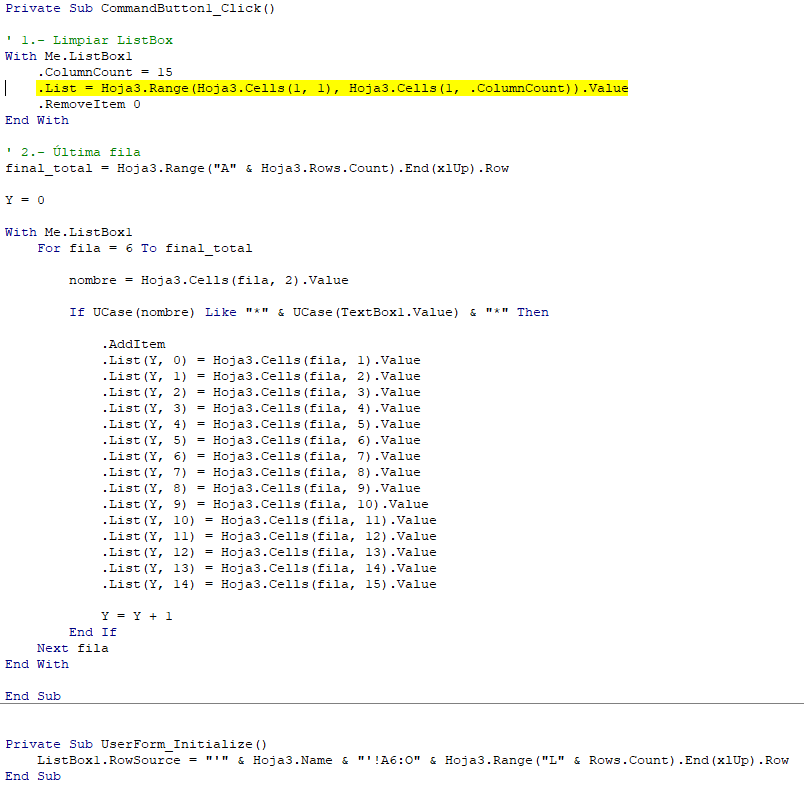Click the '.RemoveItem 0' line
Viewport: 804px width, 788px height.
pos(89,104)
